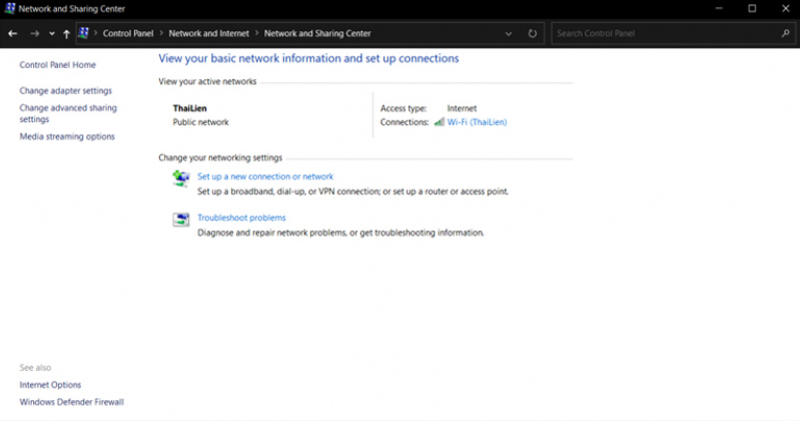Click the Forward navigation arrow

34,33
